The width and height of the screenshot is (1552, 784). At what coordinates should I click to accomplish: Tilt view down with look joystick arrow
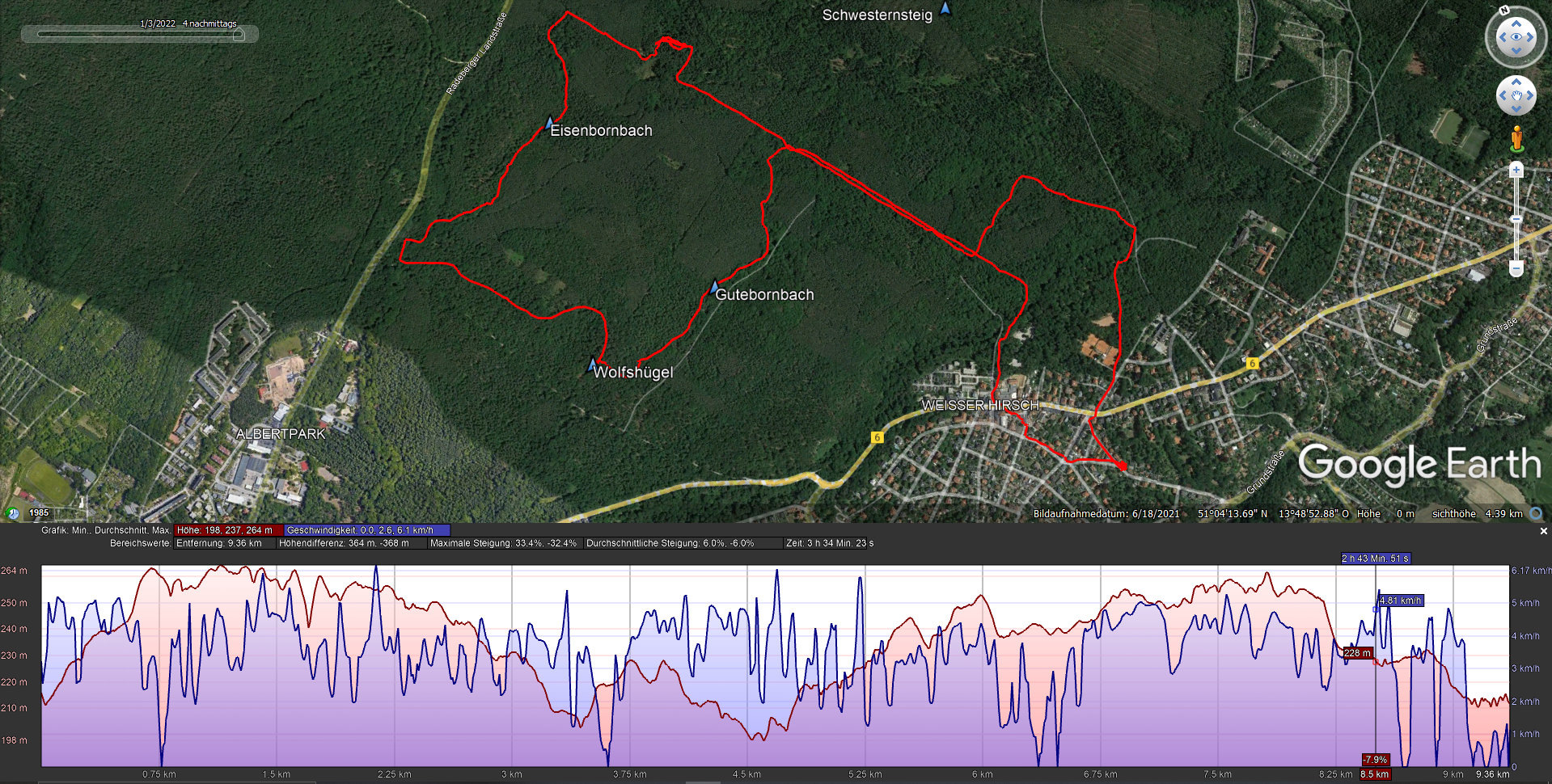[x=1516, y=52]
